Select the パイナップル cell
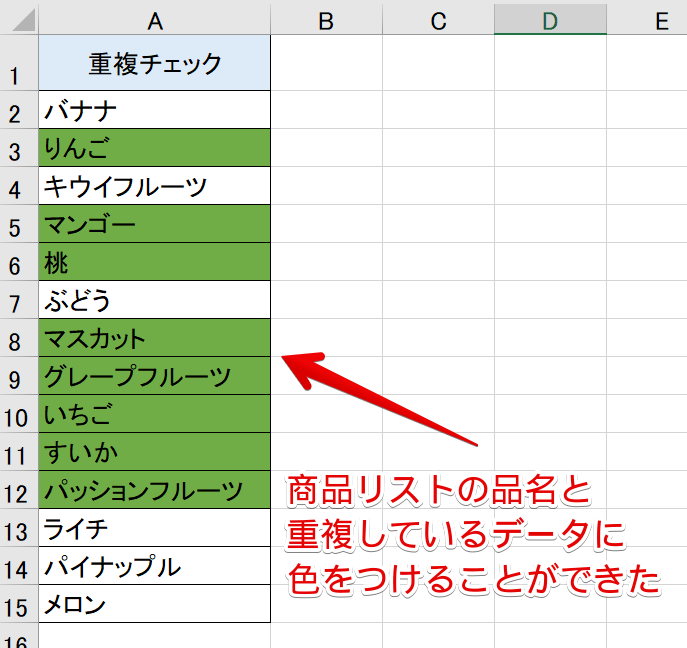The height and width of the screenshot is (648, 687). (155, 566)
